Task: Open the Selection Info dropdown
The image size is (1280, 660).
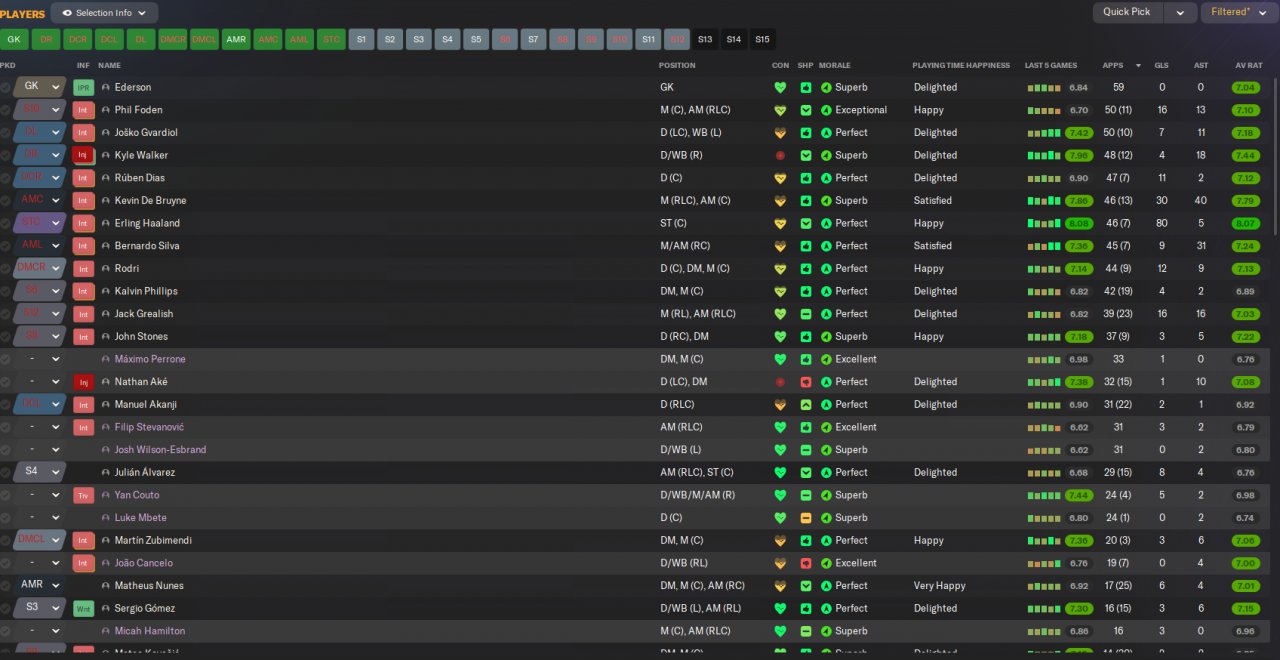Action: pos(104,13)
